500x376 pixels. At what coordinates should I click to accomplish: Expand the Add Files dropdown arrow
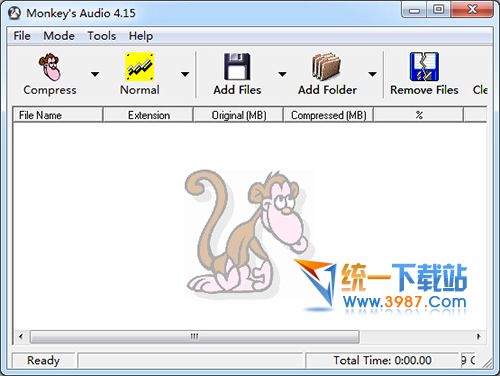[282, 74]
